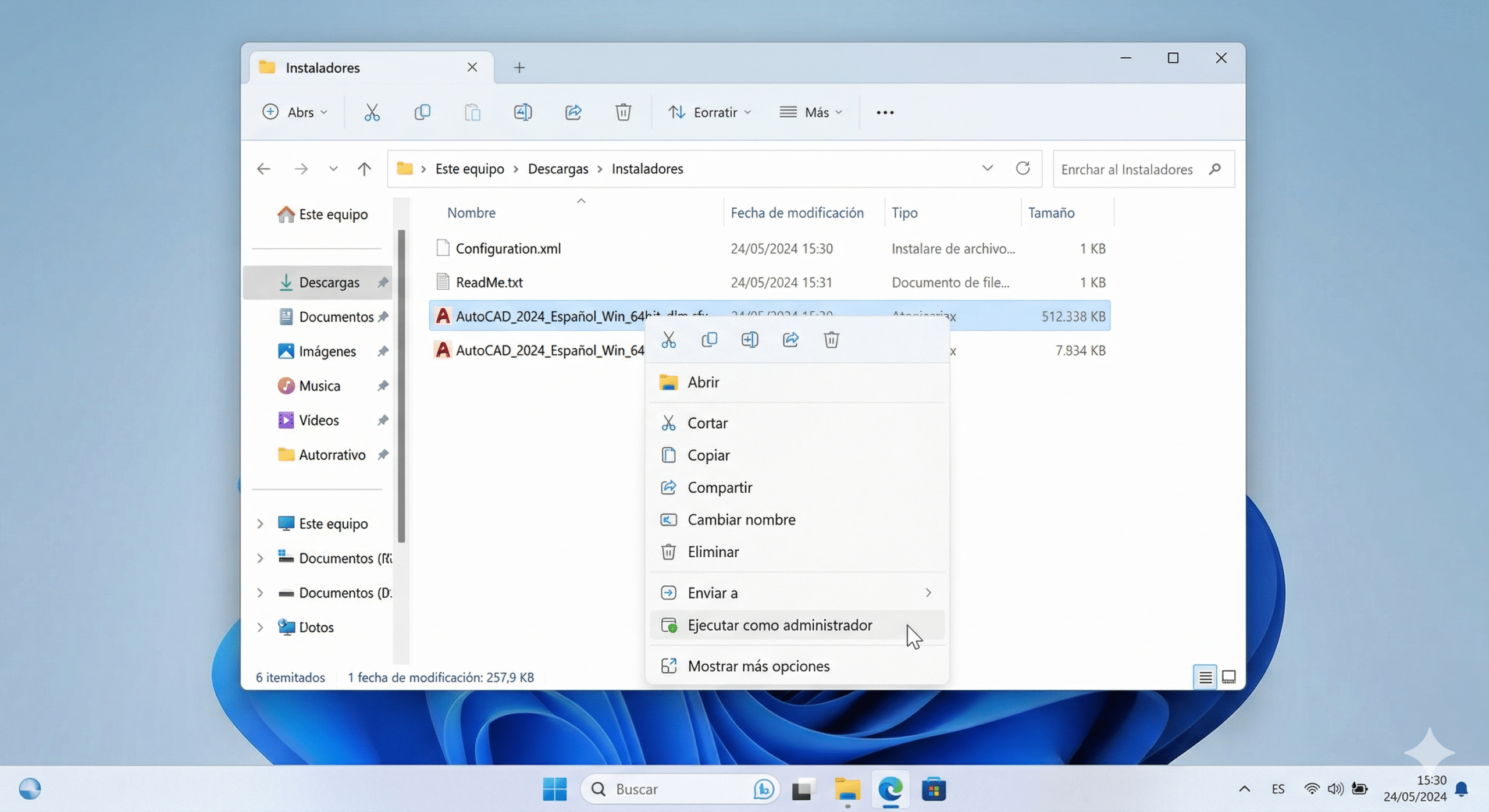Open the Más dropdown in the toolbar

click(x=811, y=112)
